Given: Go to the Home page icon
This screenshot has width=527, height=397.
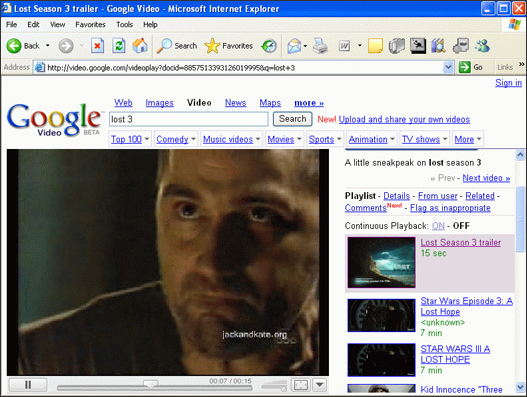Looking at the screenshot, I should coord(140,46).
